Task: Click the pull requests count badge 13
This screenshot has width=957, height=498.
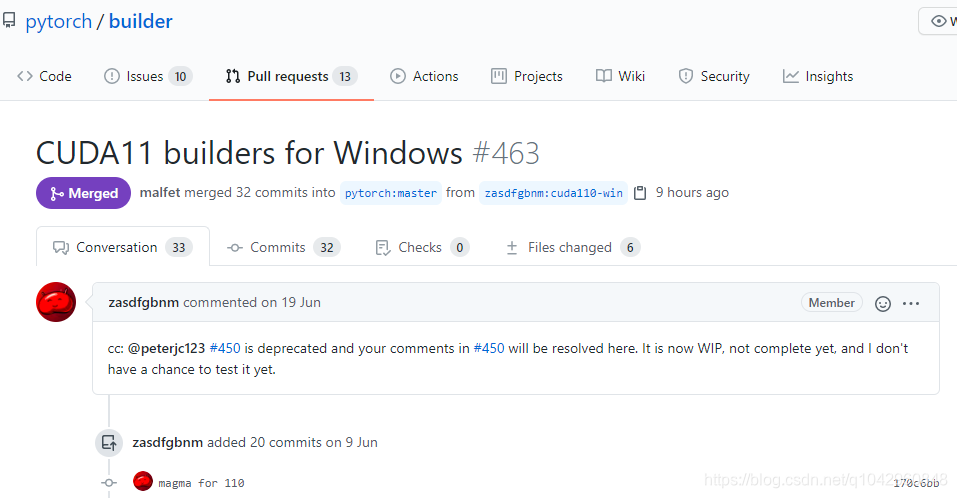Action: coord(345,76)
